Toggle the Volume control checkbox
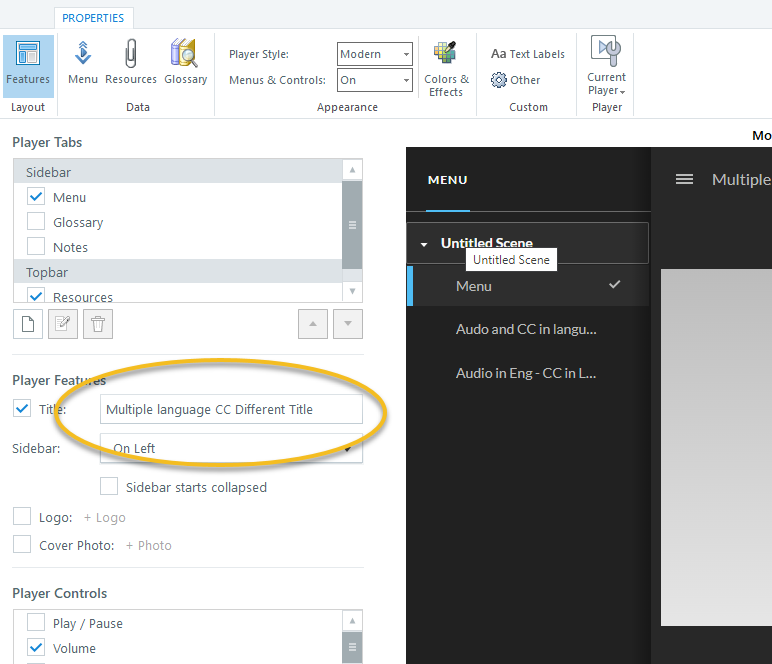Image resolution: width=772 pixels, height=664 pixels. point(36,647)
